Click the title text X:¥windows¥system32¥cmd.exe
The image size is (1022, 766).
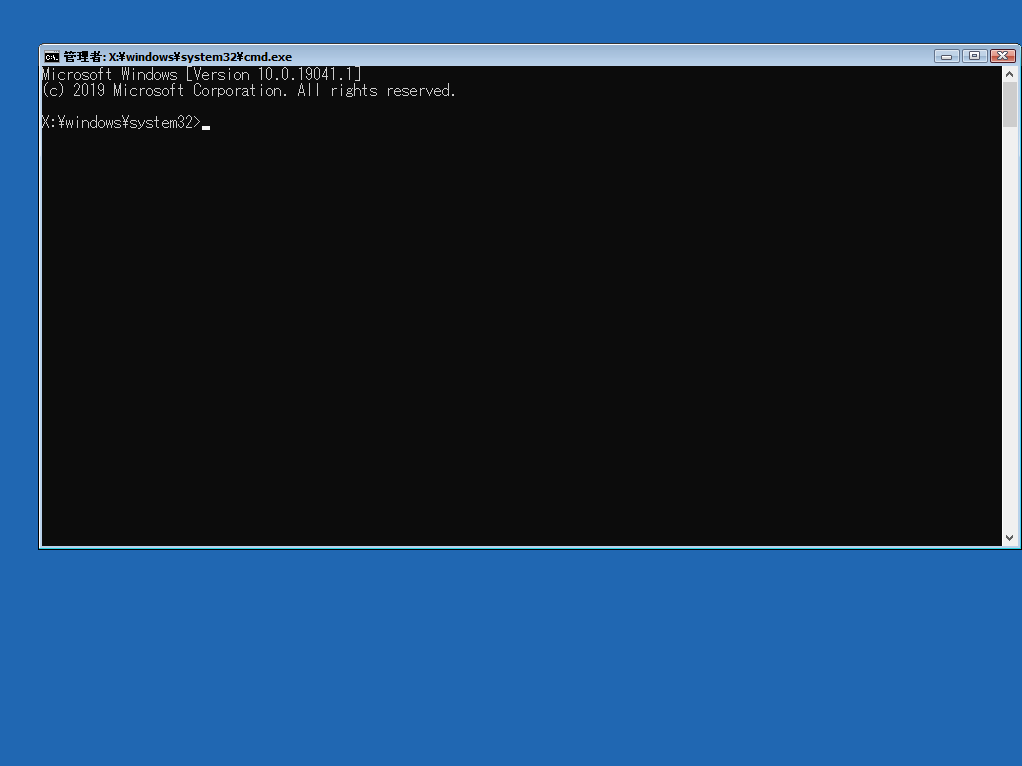coord(200,57)
